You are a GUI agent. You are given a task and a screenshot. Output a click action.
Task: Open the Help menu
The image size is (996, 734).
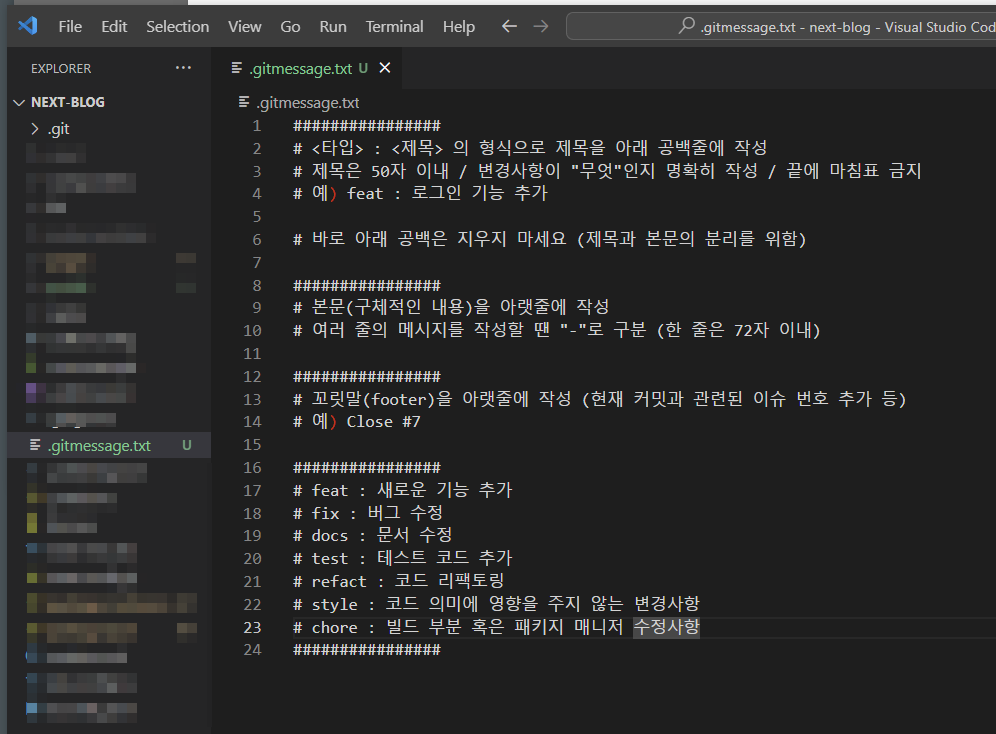459,26
